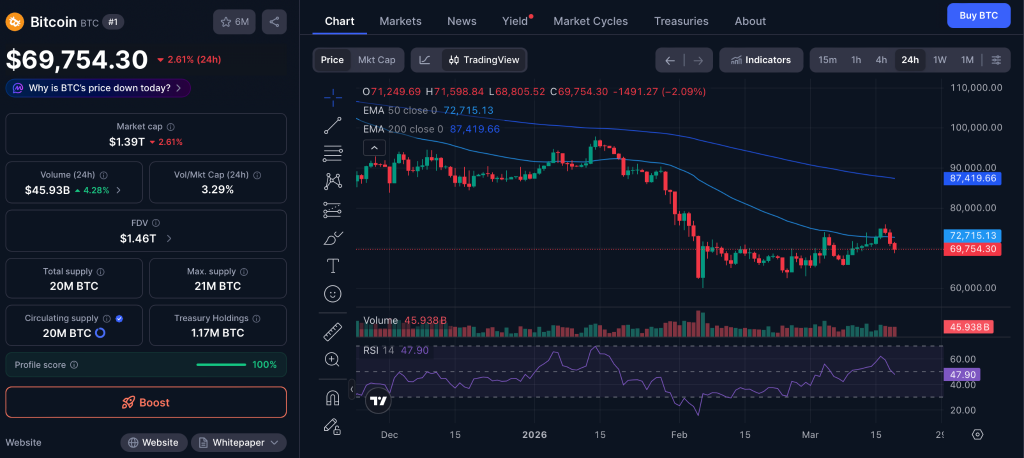Screen dimensions: 1024x458
Task: Open the brush drawing tool
Action: point(333,238)
